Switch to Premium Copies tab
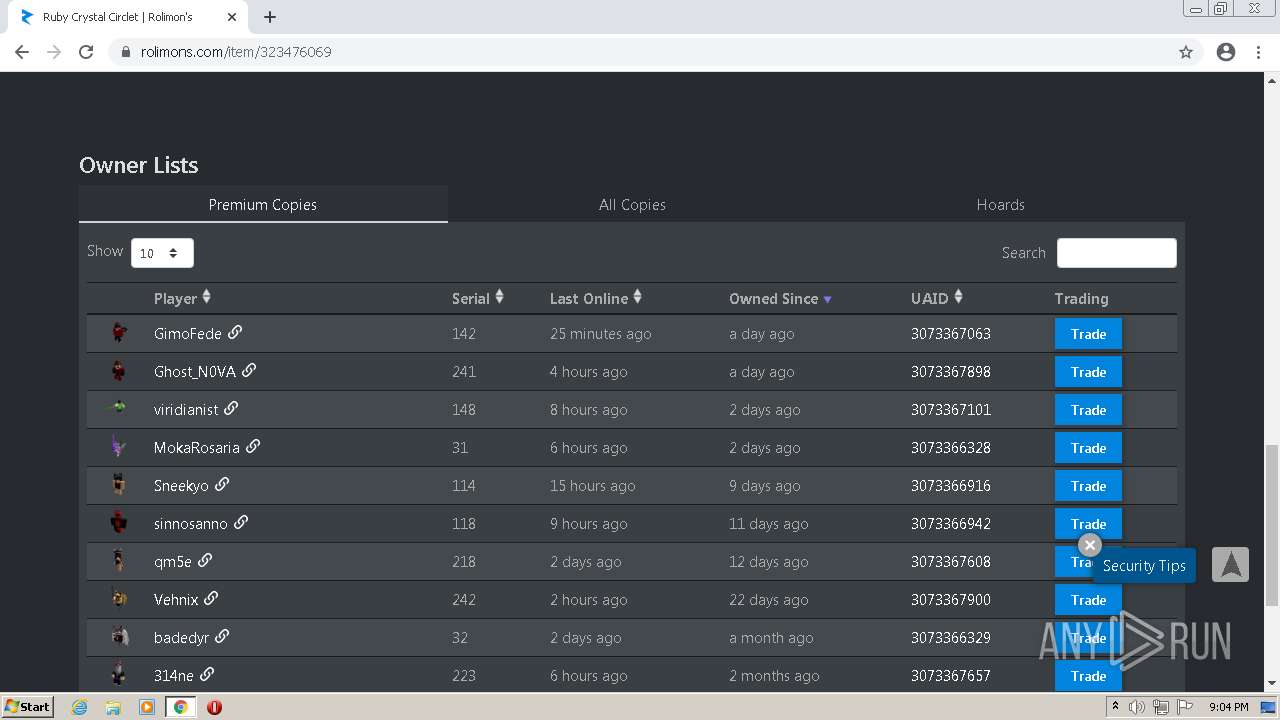This screenshot has height=720, width=1280. (263, 204)
